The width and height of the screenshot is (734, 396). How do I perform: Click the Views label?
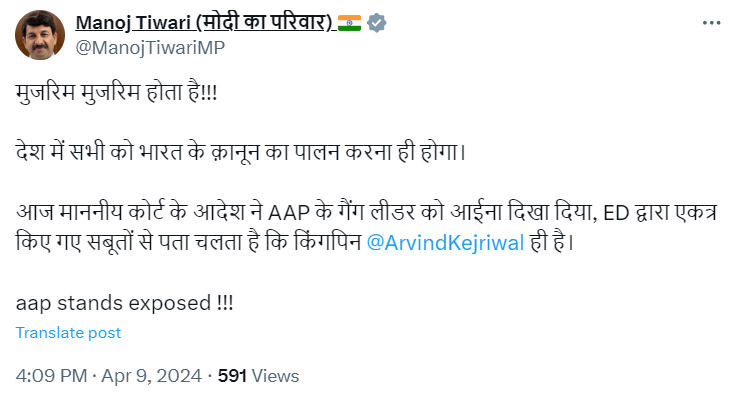[275, 376]
